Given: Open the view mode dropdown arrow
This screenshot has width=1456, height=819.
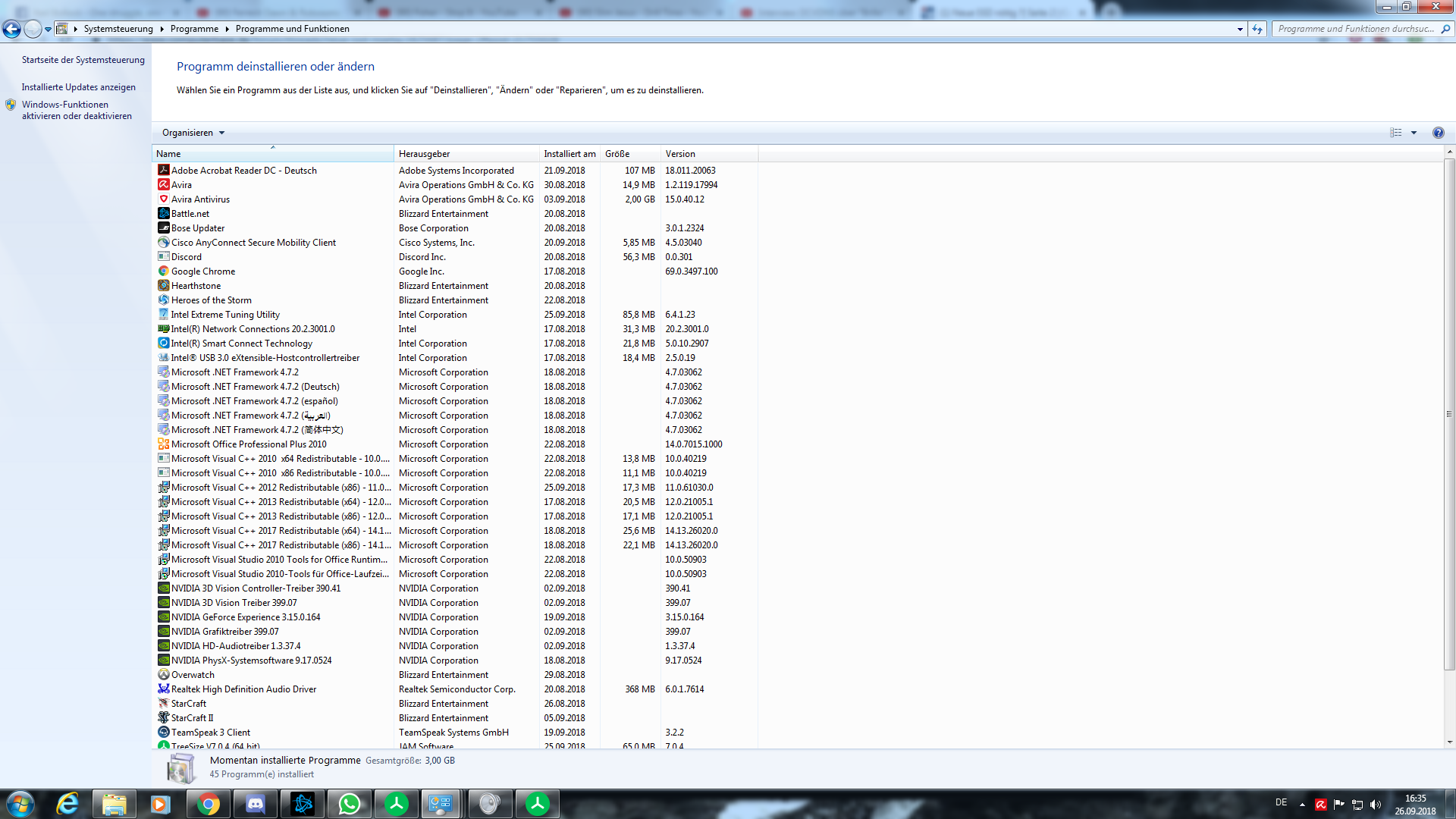Looking at the screenshot, I should tap(1414, 133).
